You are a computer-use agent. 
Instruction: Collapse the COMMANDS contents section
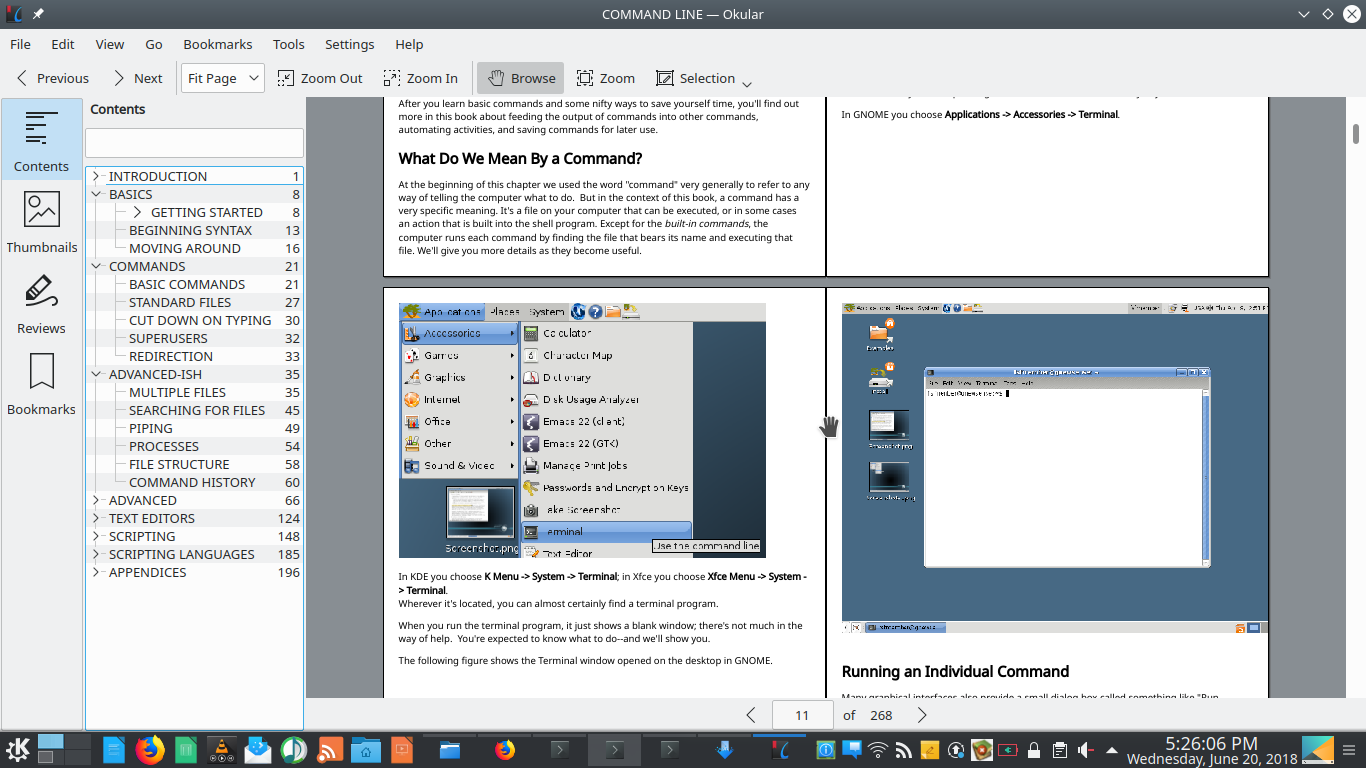tap(96, 266)
